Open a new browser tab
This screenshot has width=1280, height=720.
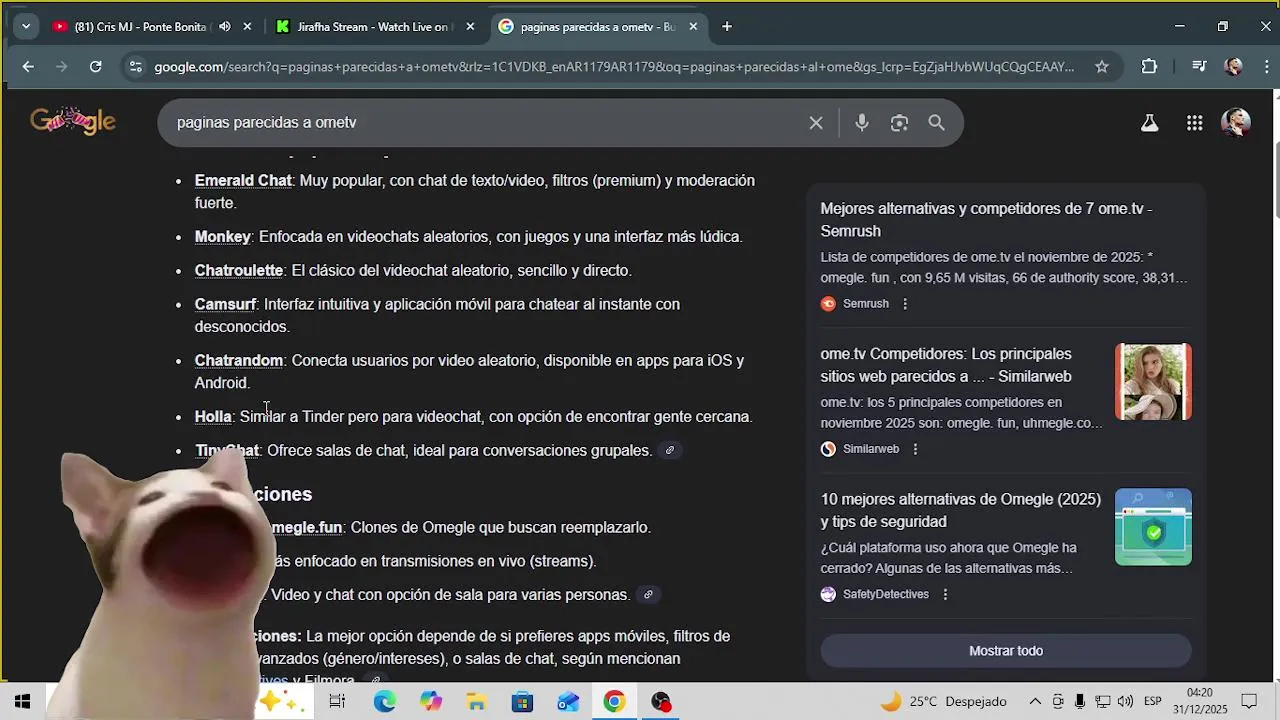[727, 27]
